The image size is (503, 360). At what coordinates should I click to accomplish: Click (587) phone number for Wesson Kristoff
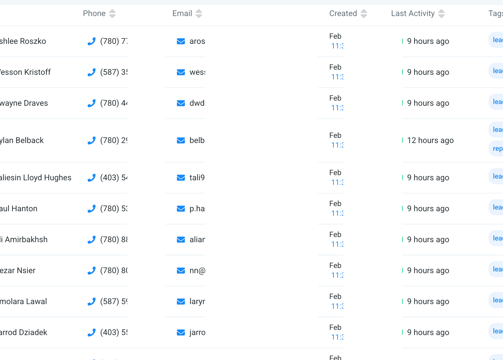coord(114,72)
